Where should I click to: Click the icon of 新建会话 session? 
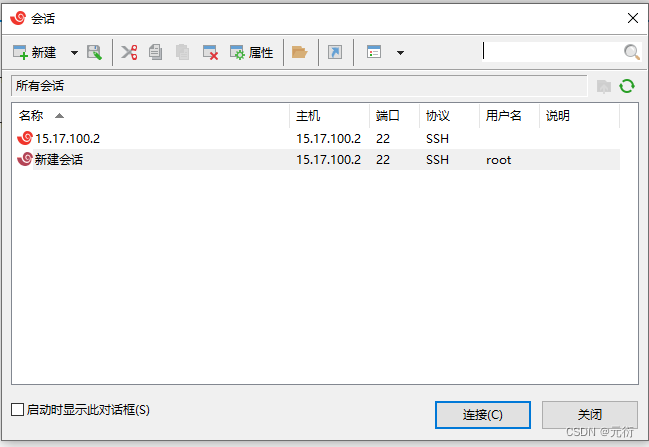tap(25, 159)
